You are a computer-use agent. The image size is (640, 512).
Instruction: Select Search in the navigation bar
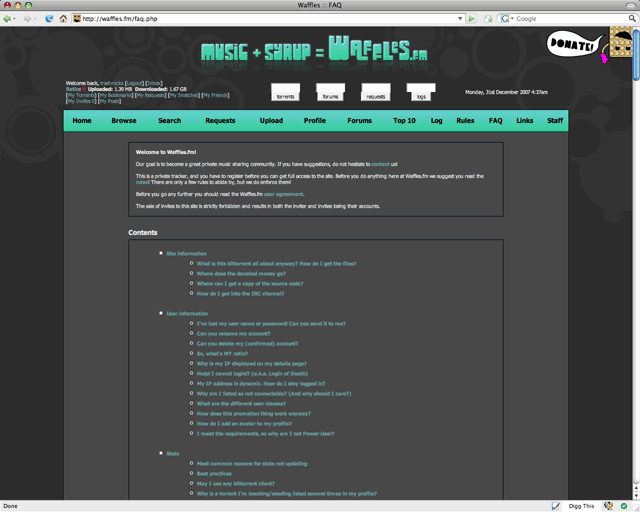169,120
